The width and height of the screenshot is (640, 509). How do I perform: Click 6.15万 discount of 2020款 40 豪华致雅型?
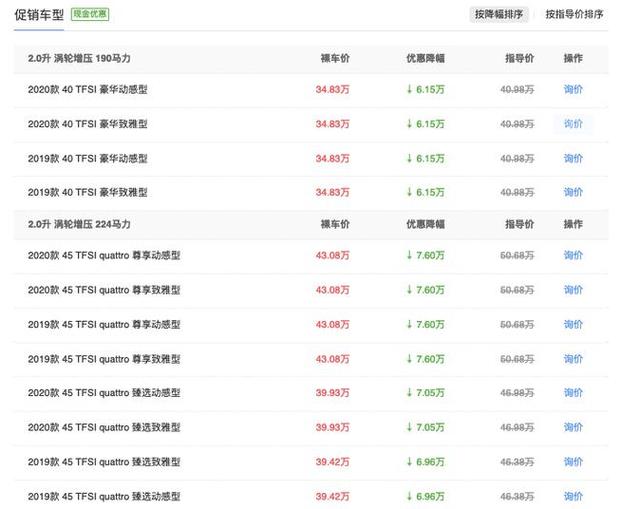click(425, 124)
